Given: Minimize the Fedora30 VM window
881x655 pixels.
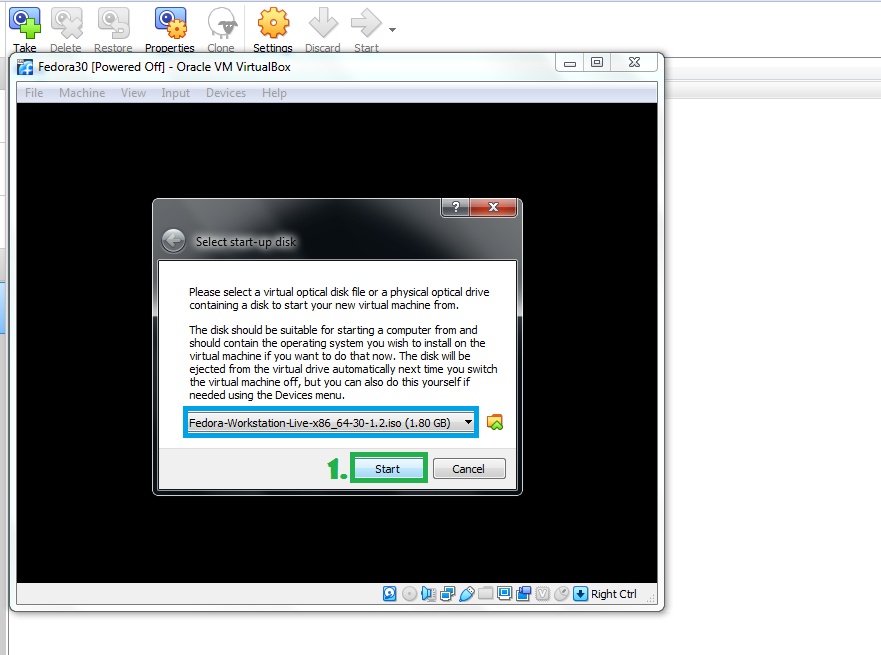Looking at the screenshot, I should pos(570,62).
